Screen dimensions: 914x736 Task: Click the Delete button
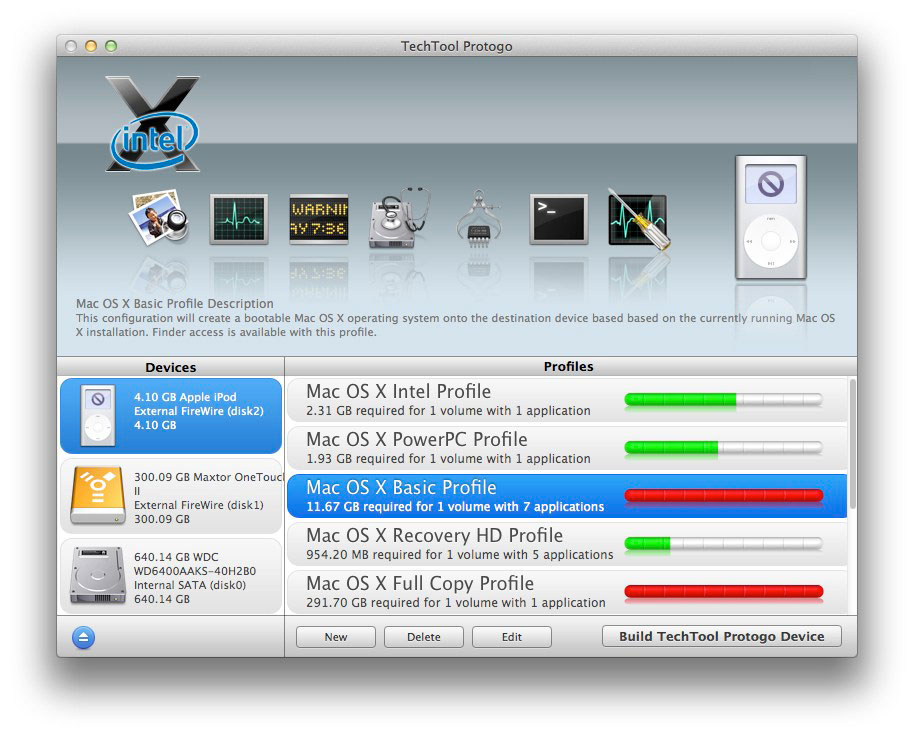(x=423, y=636)
